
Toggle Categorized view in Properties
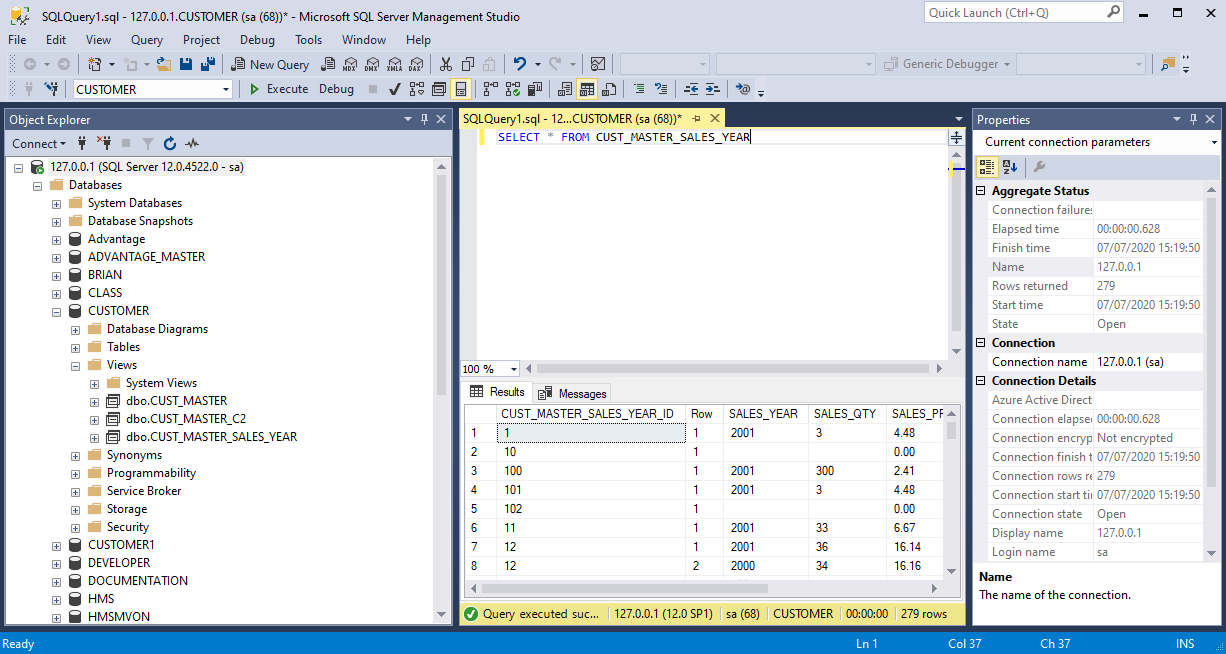[x=987, y=167]
